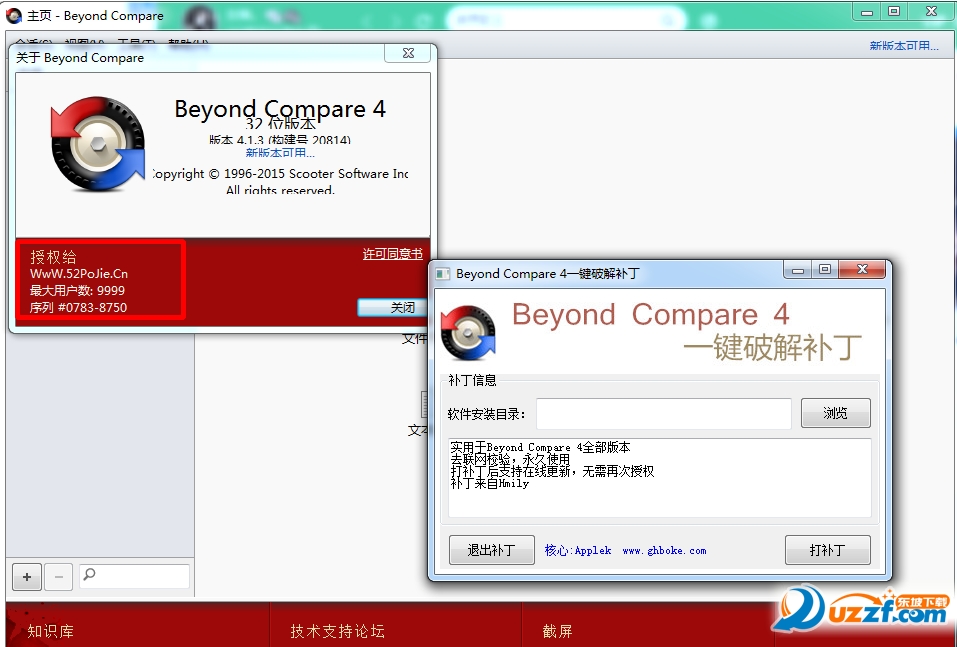The image size is (957, 647).
Task: Click the 打补丁 apply patch button
Action: [x=828, y=550]
